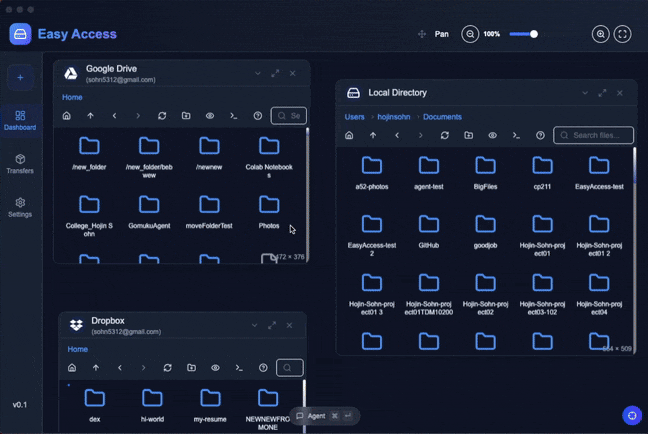Open terminal icon in Dropbox toolbar
The image size is (648, 434).
[x=239, y=367]
